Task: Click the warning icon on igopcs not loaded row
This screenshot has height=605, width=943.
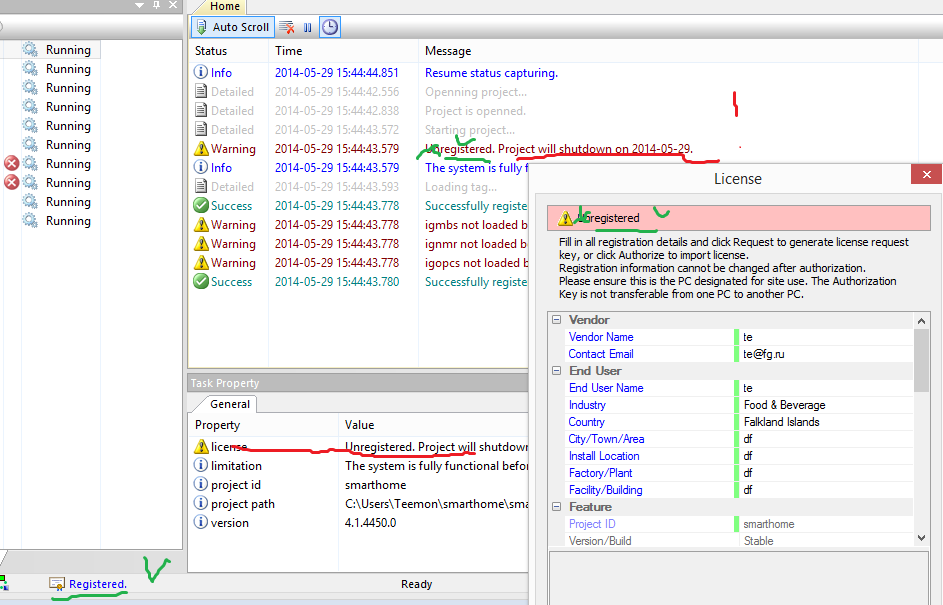Action: pyautogui.click(x=201, y=262)
